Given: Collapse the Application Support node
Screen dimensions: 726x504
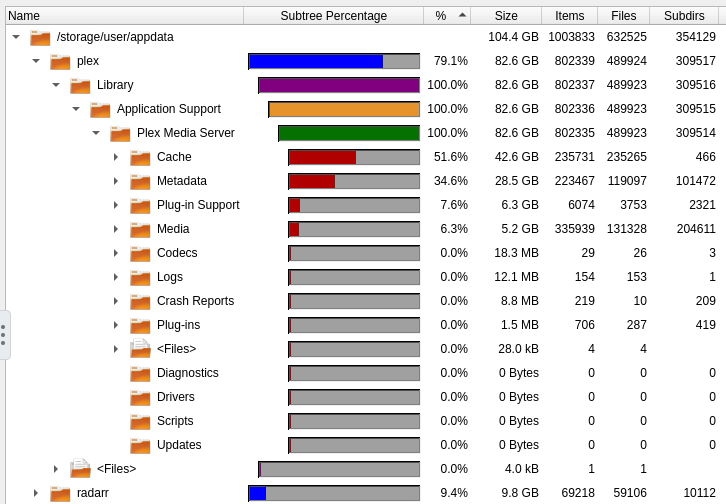Looking at the screenshot, I should pos(76,109).
